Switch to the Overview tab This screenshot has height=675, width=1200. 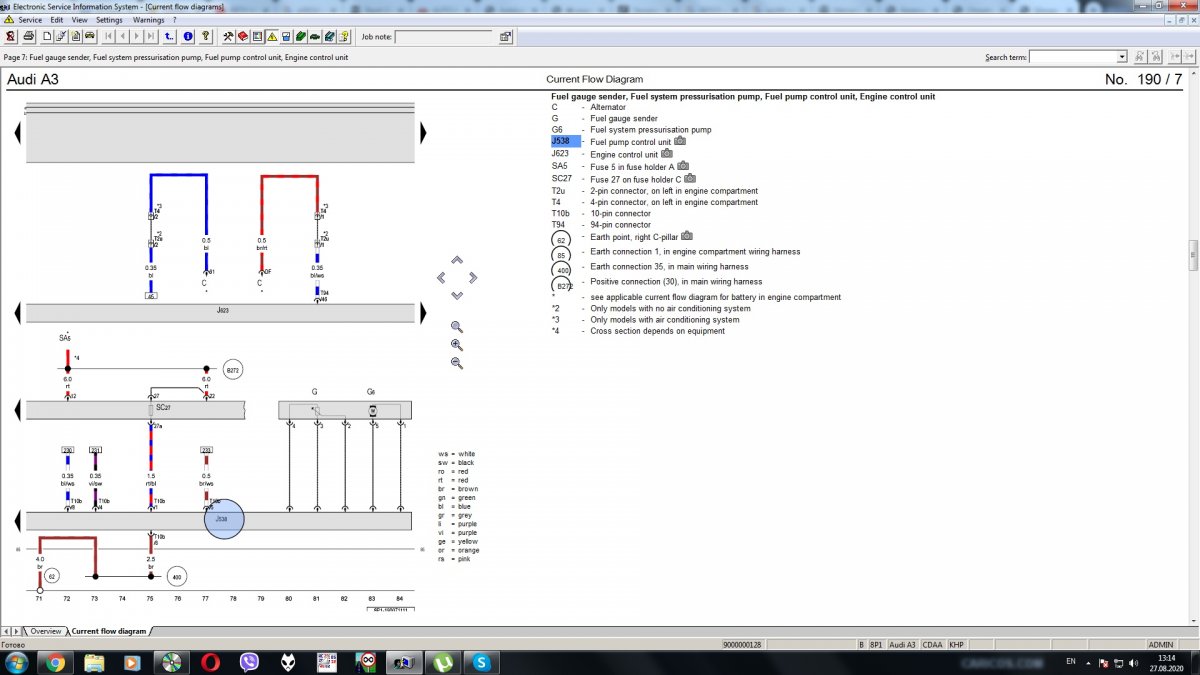point(45,631)
